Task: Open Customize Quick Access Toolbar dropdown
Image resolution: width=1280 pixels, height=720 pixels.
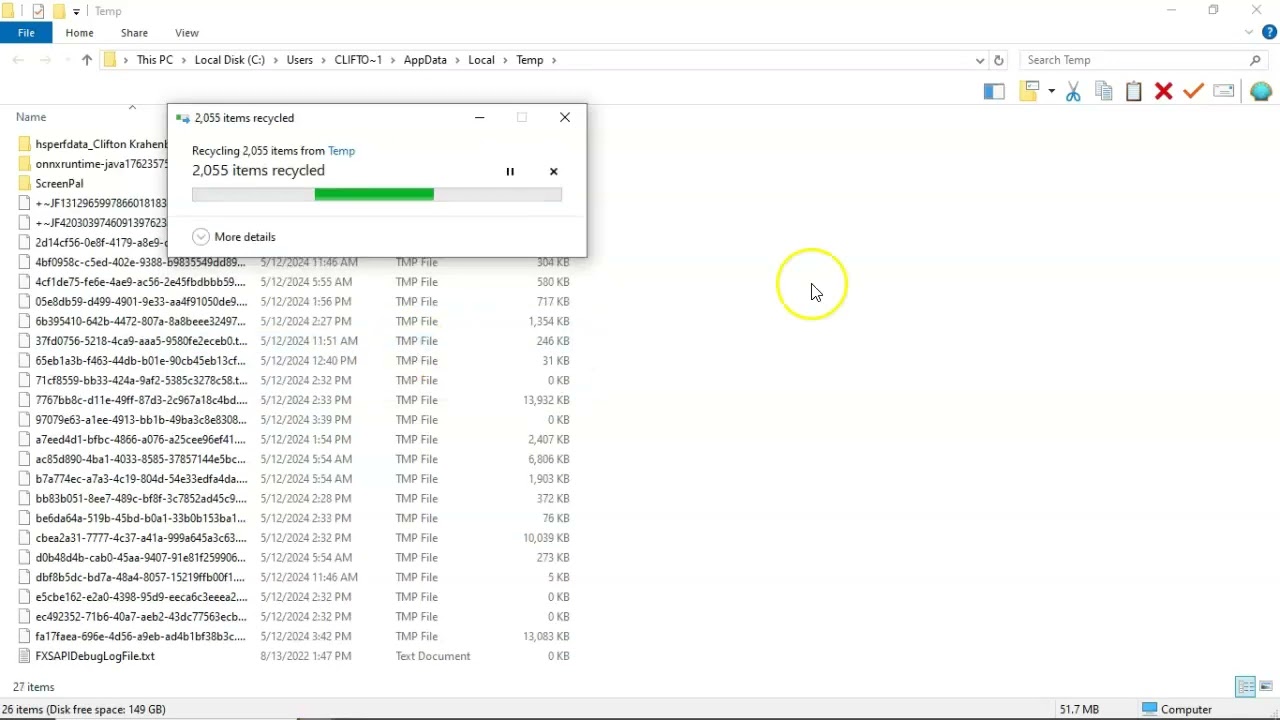Action: tap(76, 12)
